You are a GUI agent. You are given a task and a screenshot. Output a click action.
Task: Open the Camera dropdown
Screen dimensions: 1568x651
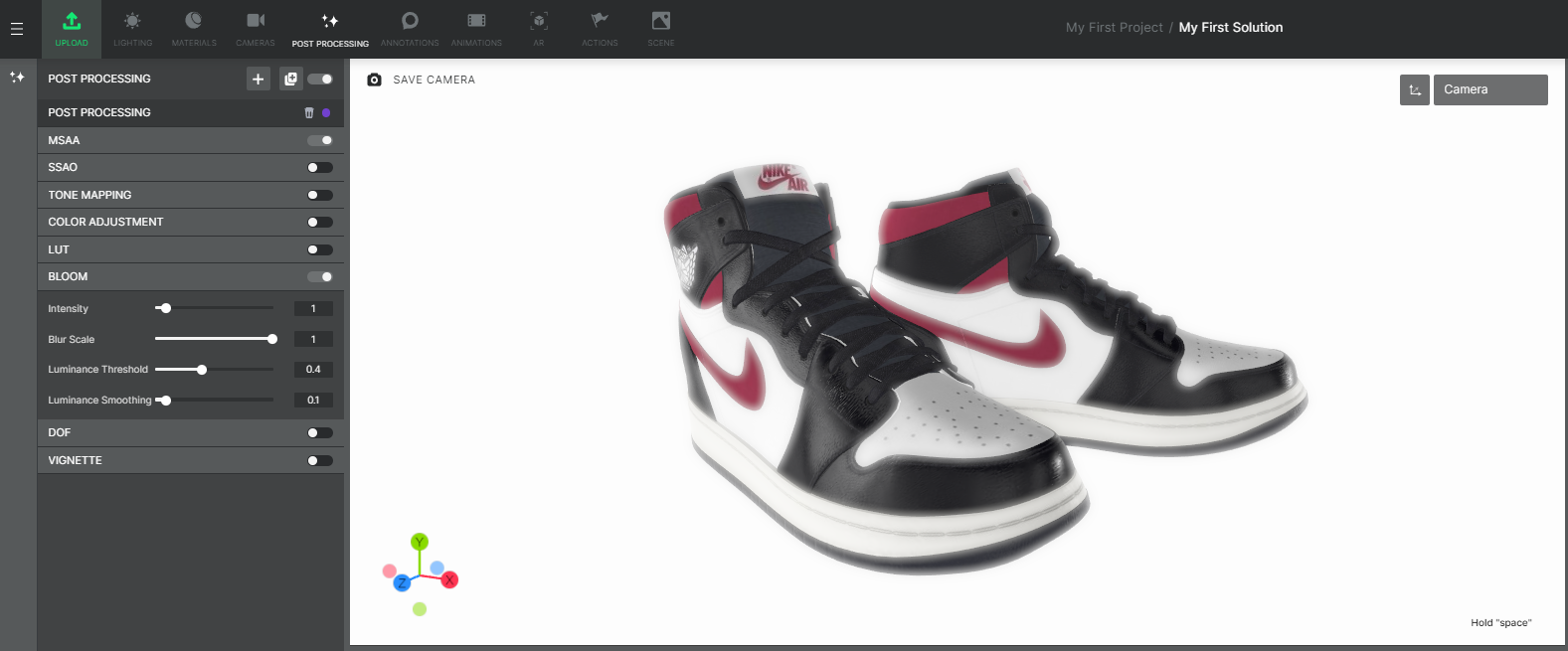pyautogui.click(x=1490, y=89)
